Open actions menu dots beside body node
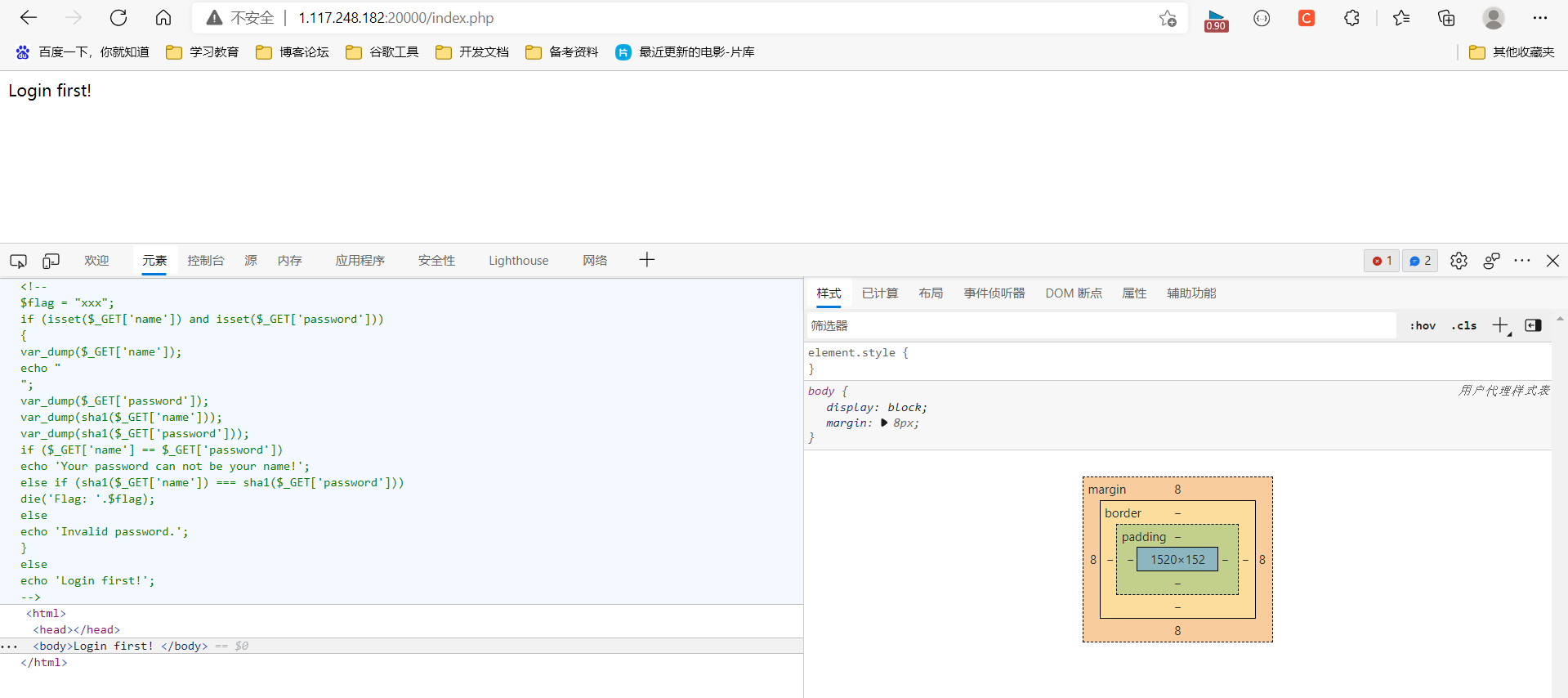The width and height of the screenshot is (1568, 698). 9,647
